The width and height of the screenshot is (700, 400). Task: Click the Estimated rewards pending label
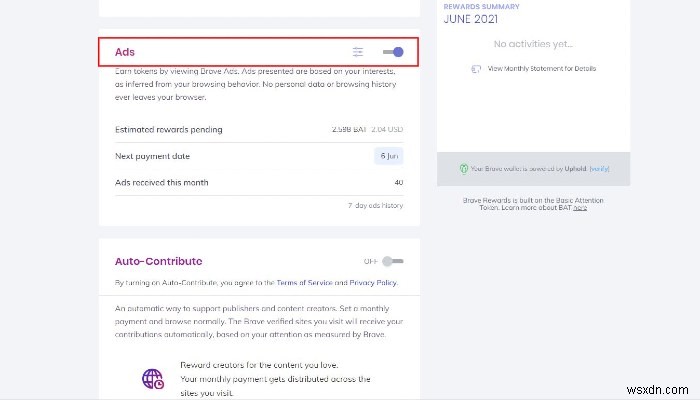click(169, 129)
